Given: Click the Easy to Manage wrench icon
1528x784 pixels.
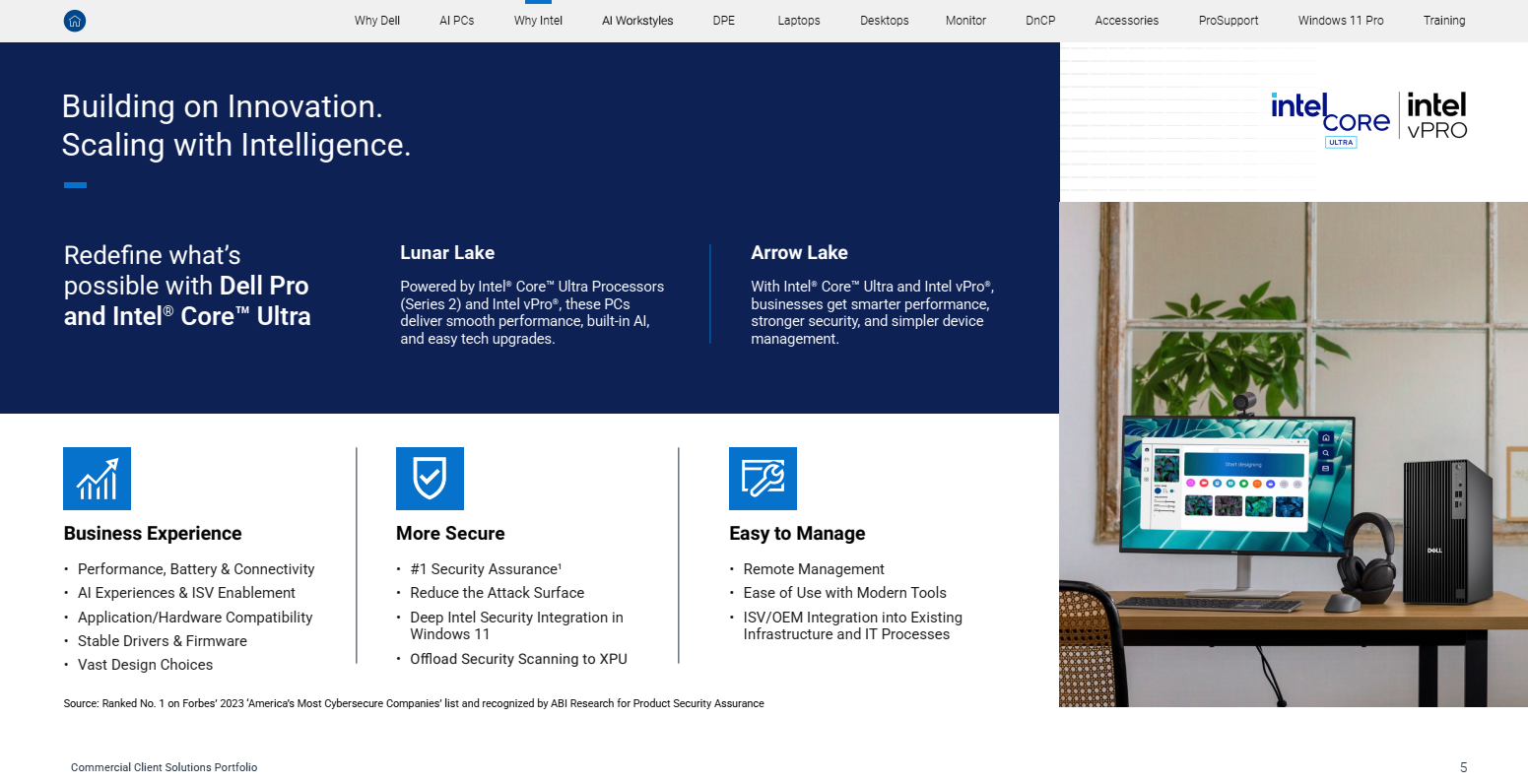Looking at the screenshot, I should click(x=763, y=479).
